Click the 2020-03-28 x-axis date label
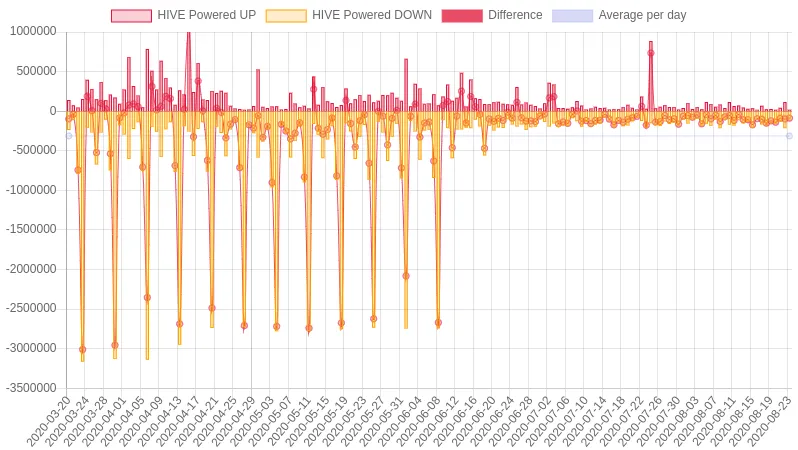This screenshot has height=450, width=798. (x=85, y=420)
